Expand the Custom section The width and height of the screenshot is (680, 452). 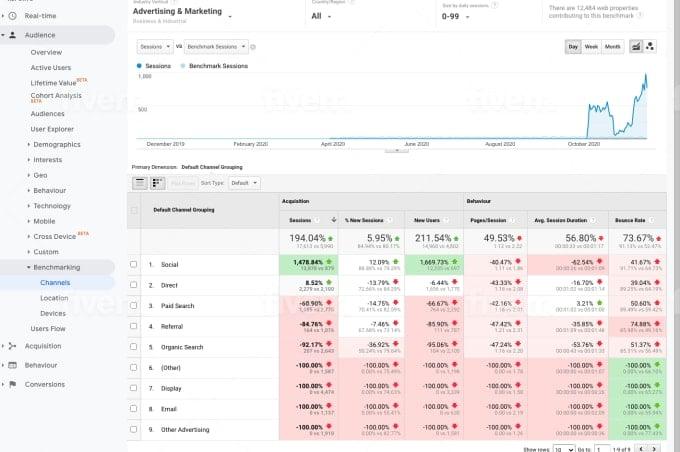tap(46, 252)
